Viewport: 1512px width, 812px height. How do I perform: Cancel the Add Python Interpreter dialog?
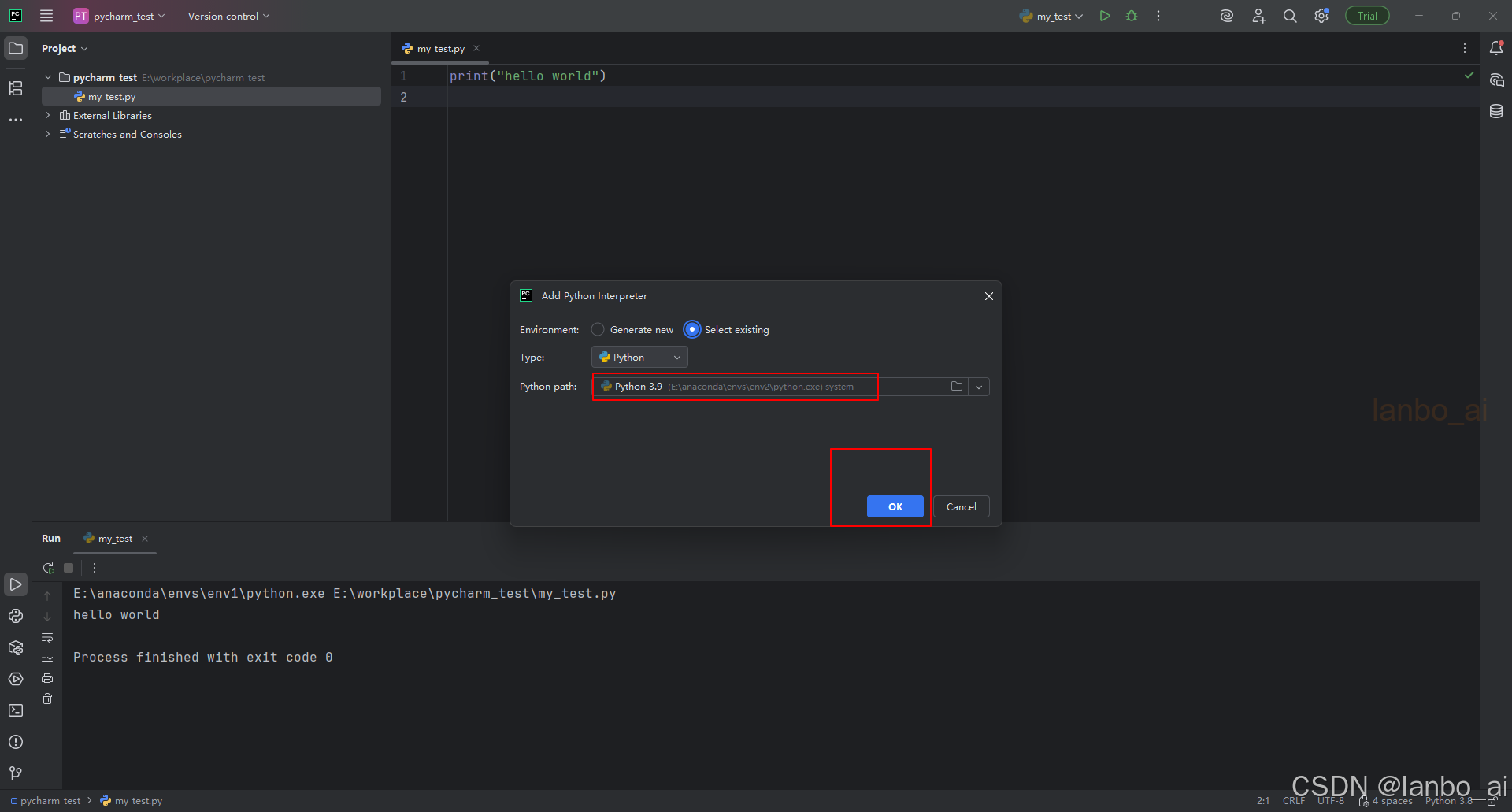point(961,506)
